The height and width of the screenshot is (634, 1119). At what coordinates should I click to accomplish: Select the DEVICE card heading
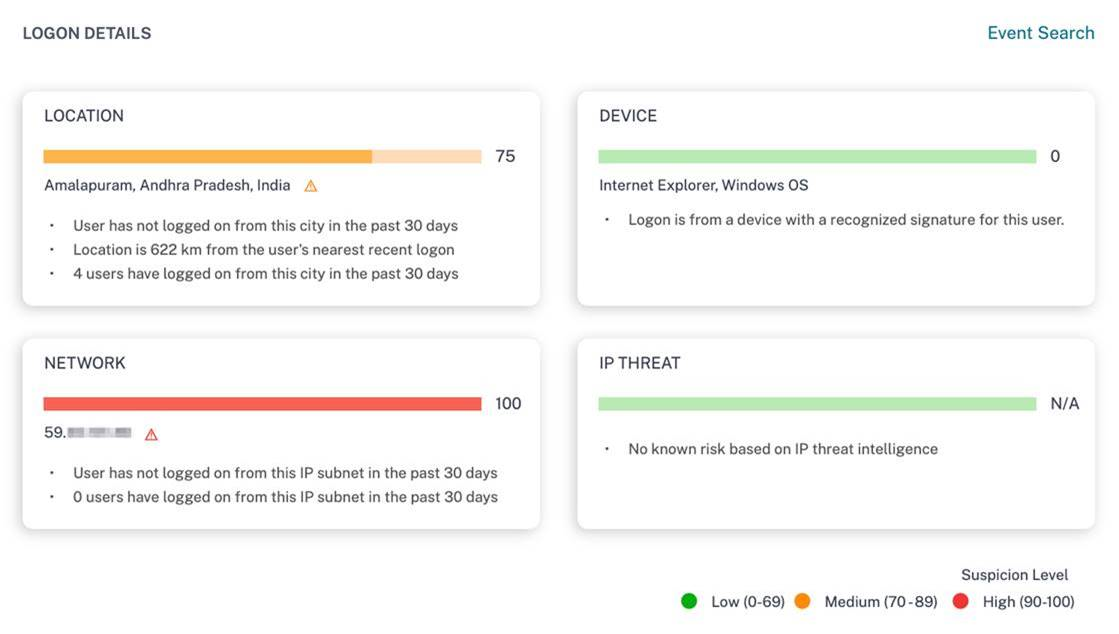pos(628,116)
